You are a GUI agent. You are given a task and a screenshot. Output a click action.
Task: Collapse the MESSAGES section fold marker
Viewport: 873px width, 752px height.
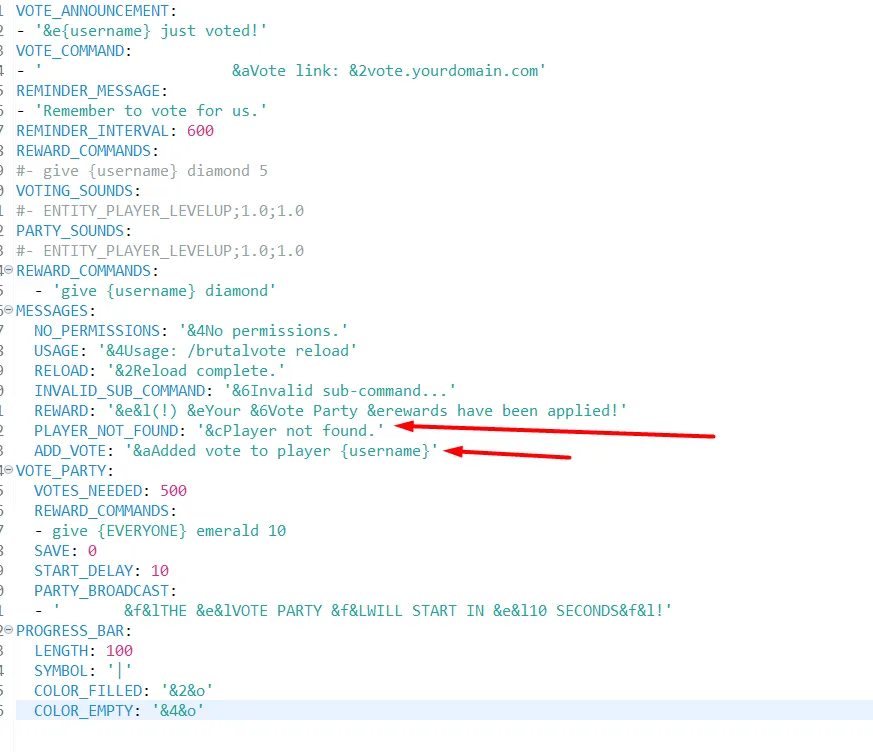point(8,310)
